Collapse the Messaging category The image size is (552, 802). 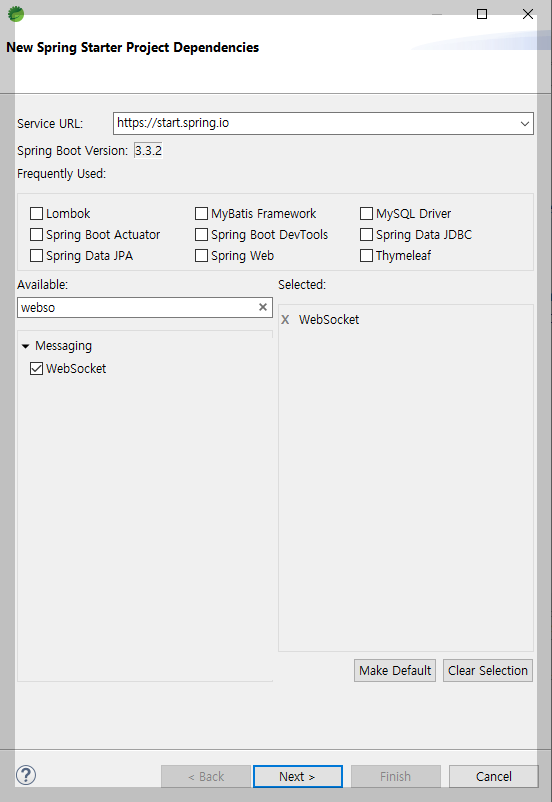(25, 346)
